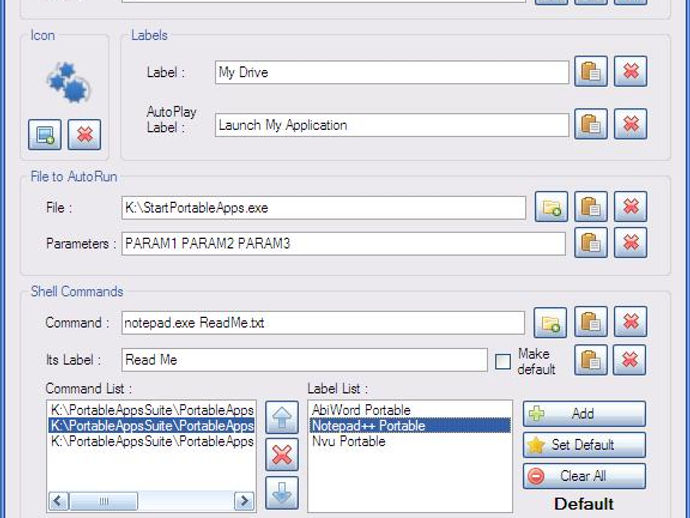This screenshot has width=690, height=518.
Task: Select Notepad++ Portable in Label List
Action: (410, 426)
